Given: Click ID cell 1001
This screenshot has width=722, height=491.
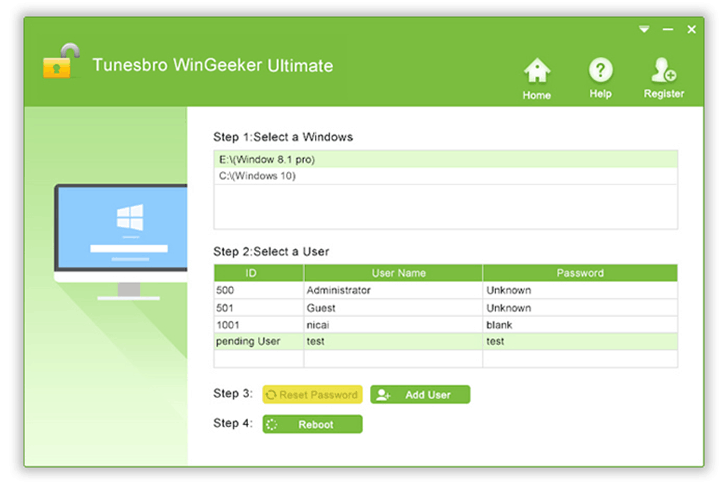Looking at the screenshot, I should click(258, 325).
